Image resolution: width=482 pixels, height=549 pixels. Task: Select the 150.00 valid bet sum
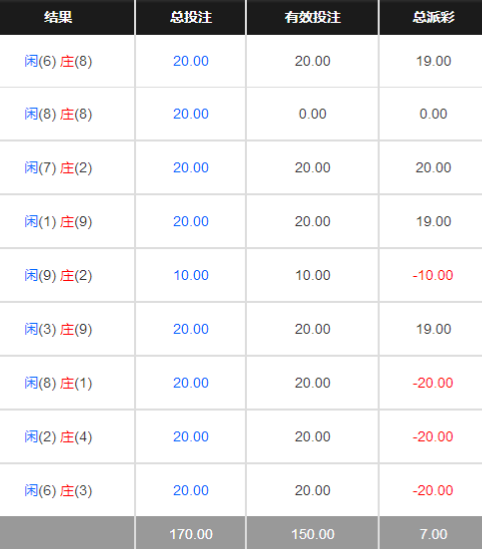tap(313, 534)
